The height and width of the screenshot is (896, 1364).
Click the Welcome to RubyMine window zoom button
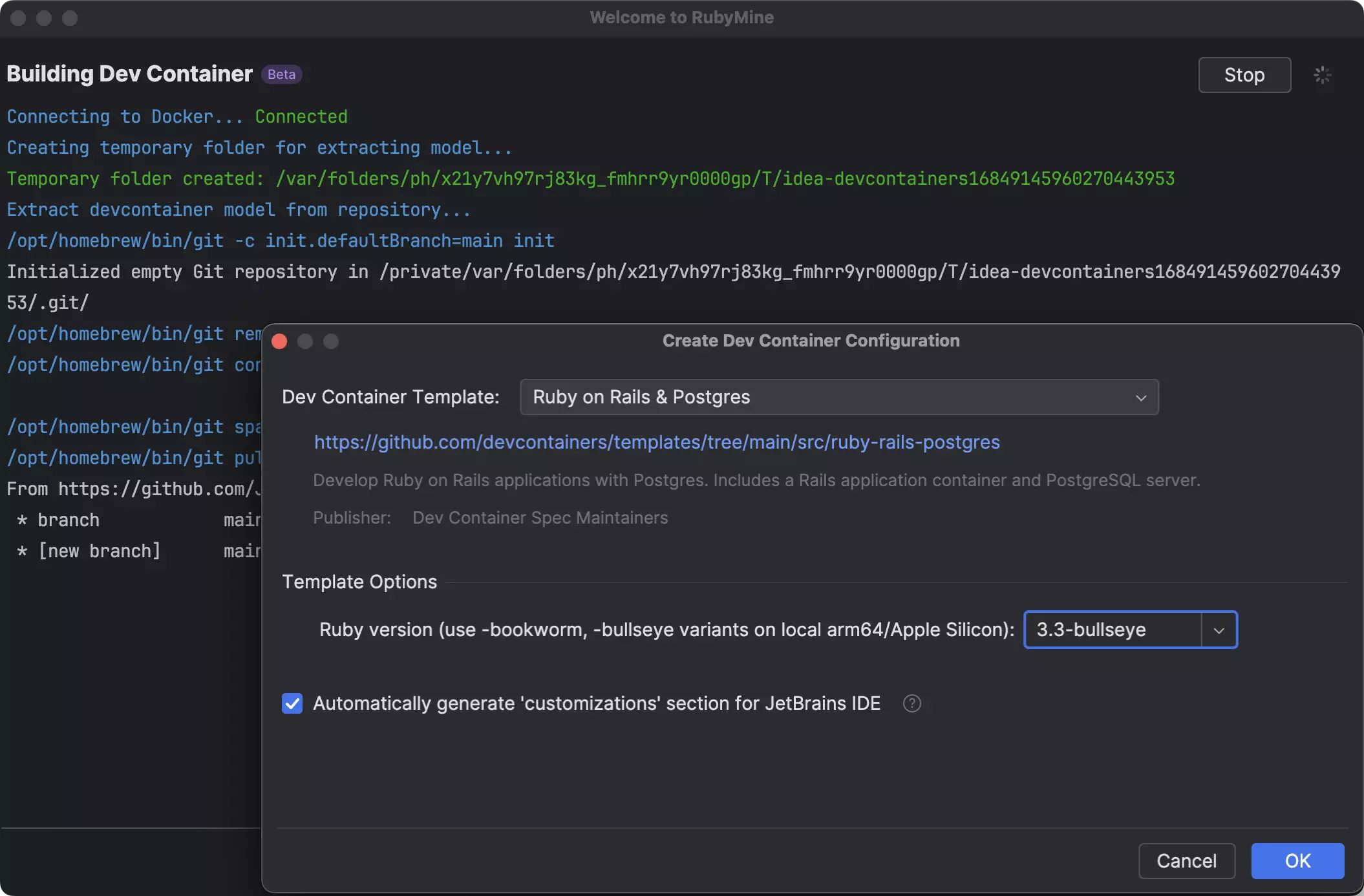click(70, 18)
